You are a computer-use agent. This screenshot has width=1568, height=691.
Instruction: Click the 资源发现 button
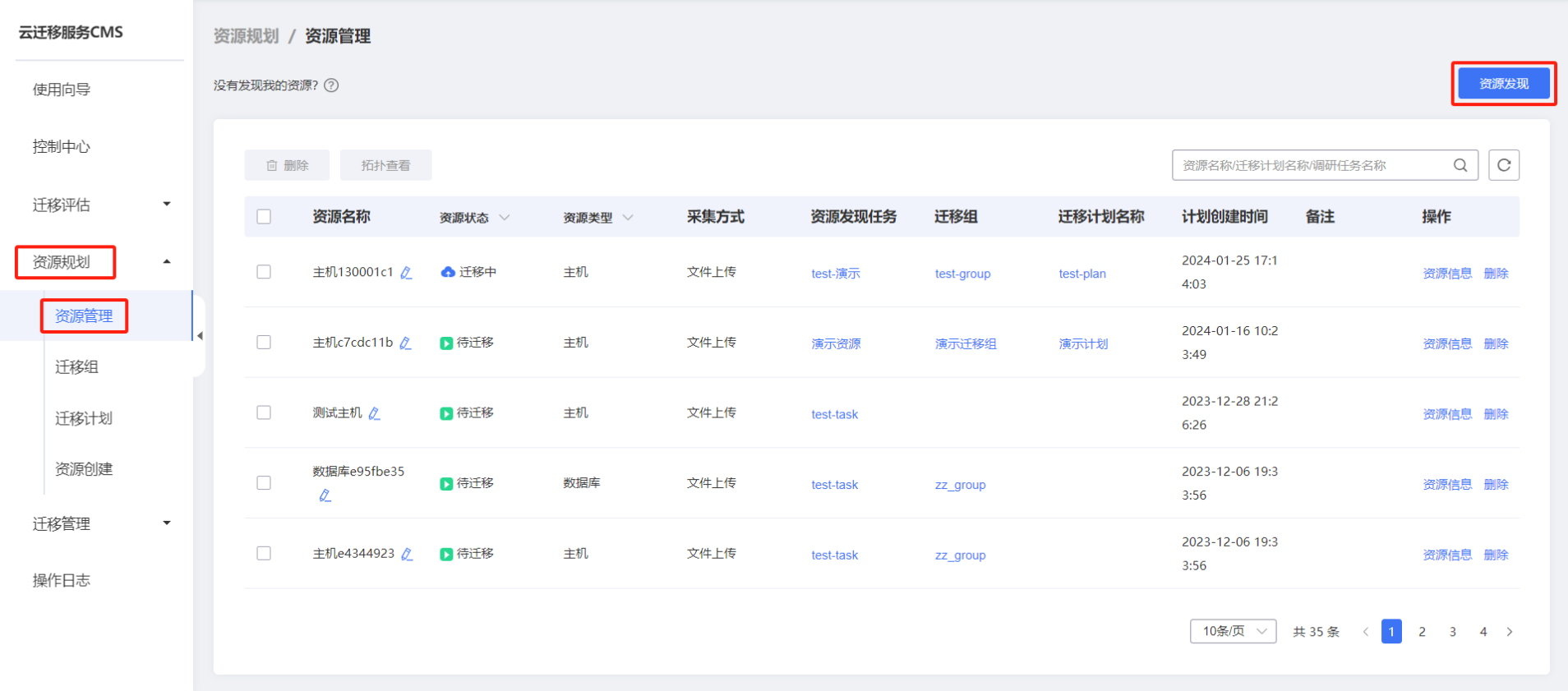click(x=1504, y=84)
